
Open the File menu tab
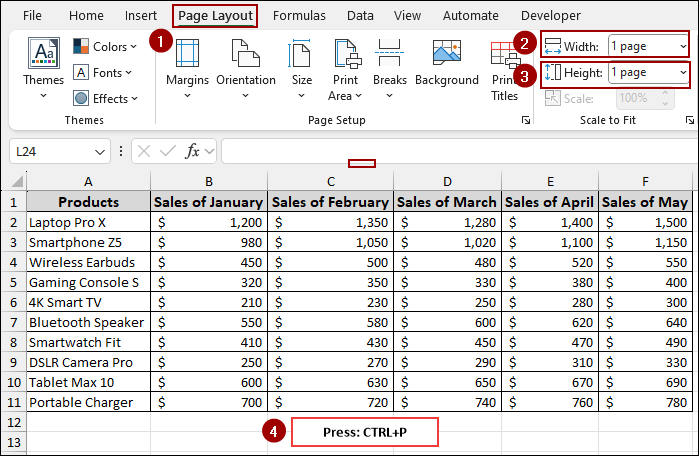tap(32, 16)
